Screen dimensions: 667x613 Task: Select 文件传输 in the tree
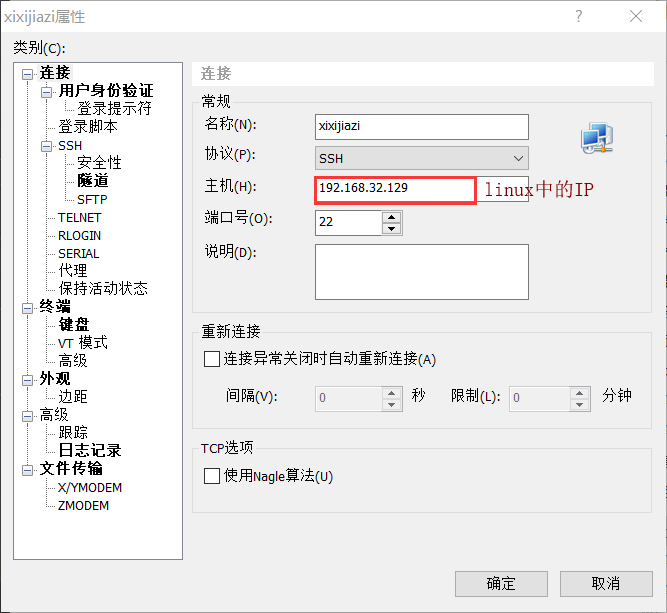71,468
